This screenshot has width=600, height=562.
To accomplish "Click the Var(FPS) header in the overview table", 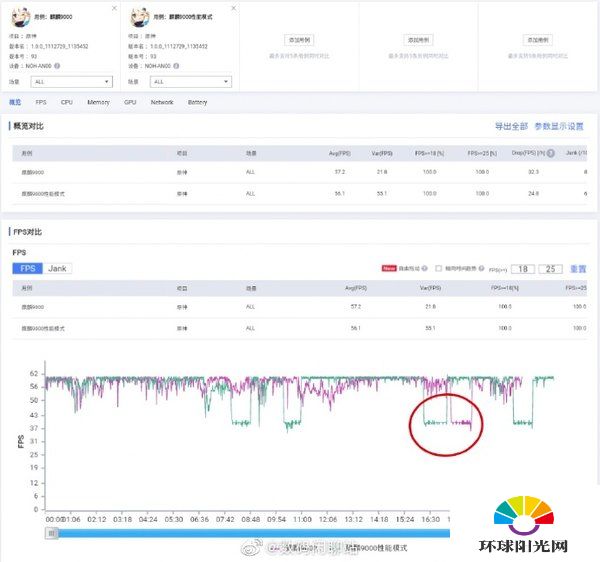I will click(x=382, y=153).
